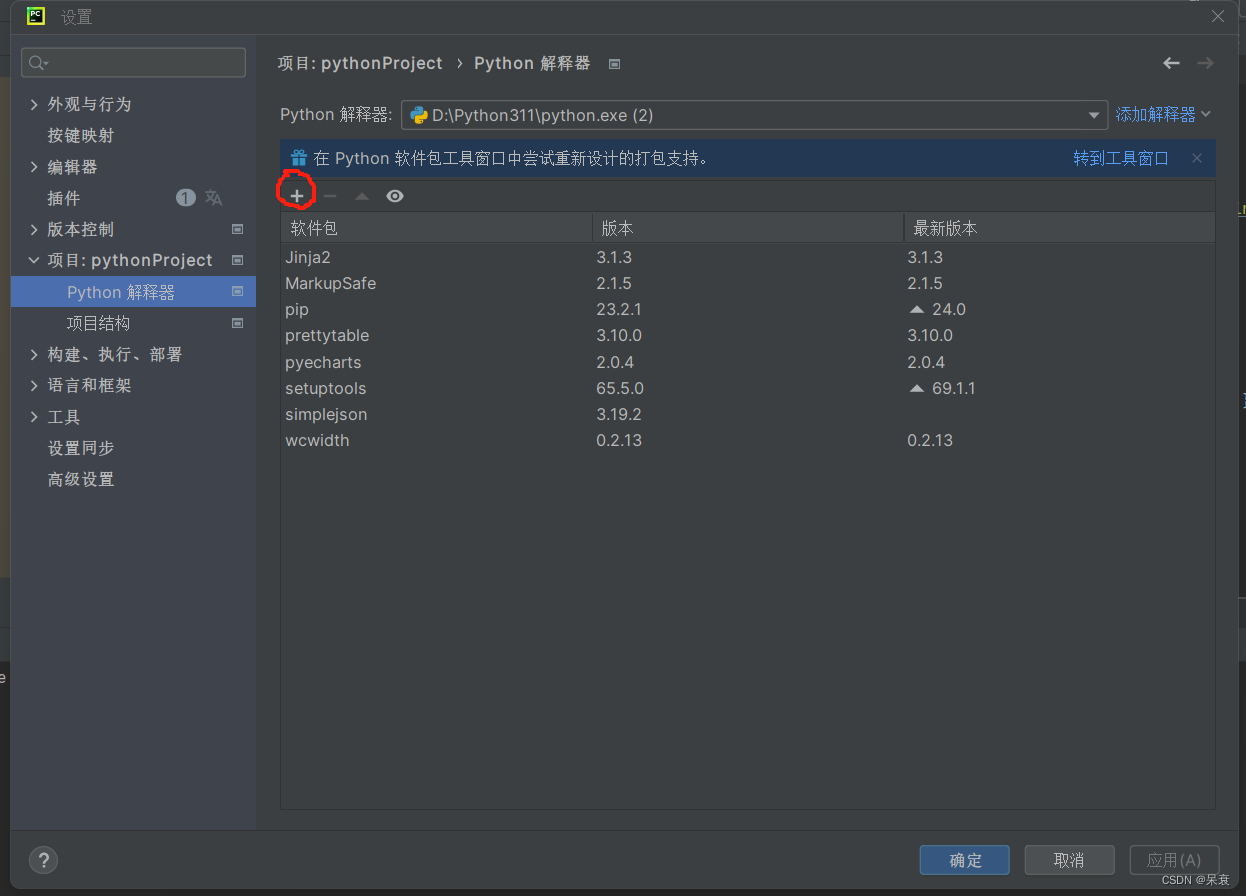Click the 转到工具窗口 link
The width and height of the screenshot is (1246, 896).
pyautogui.click(x=1121, y=158)
